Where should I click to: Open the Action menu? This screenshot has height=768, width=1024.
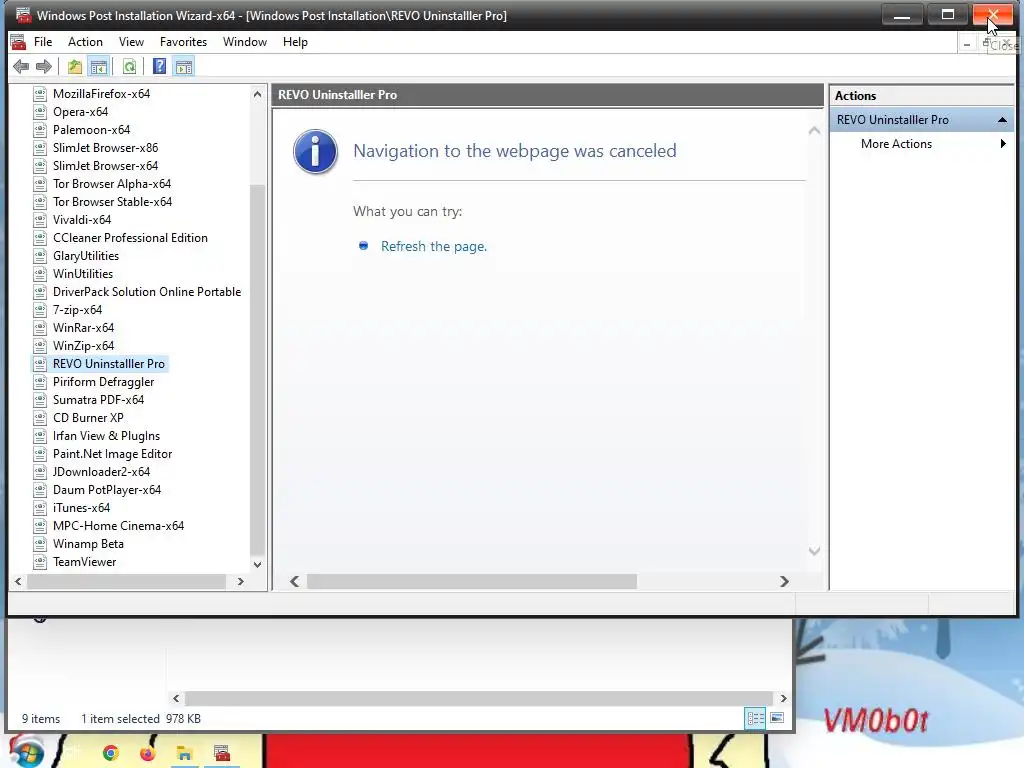(x=86, y=42)
